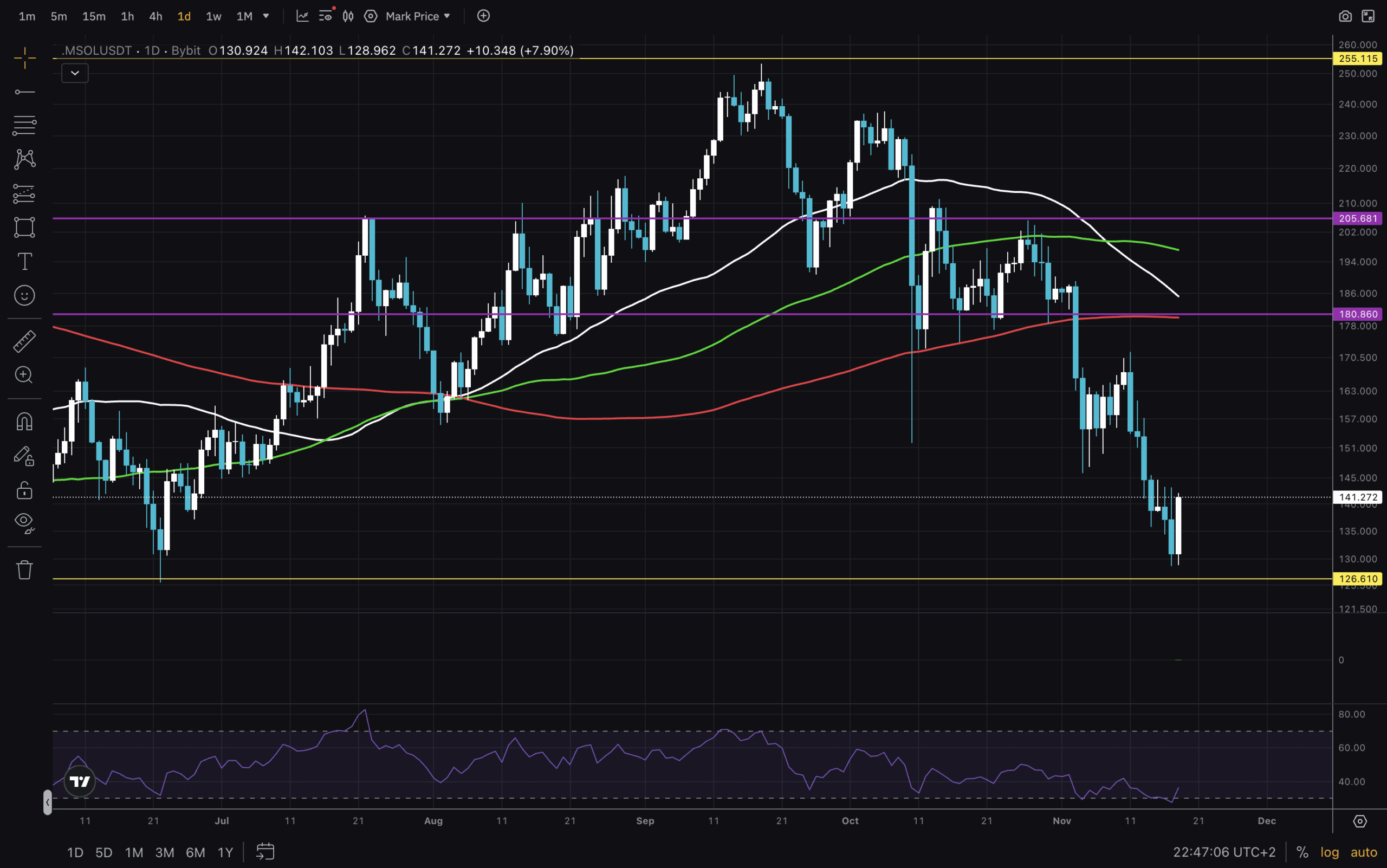This screenshot has height=868, width=1387.
Task: Set date range to 3M
Action: (165, 852)
